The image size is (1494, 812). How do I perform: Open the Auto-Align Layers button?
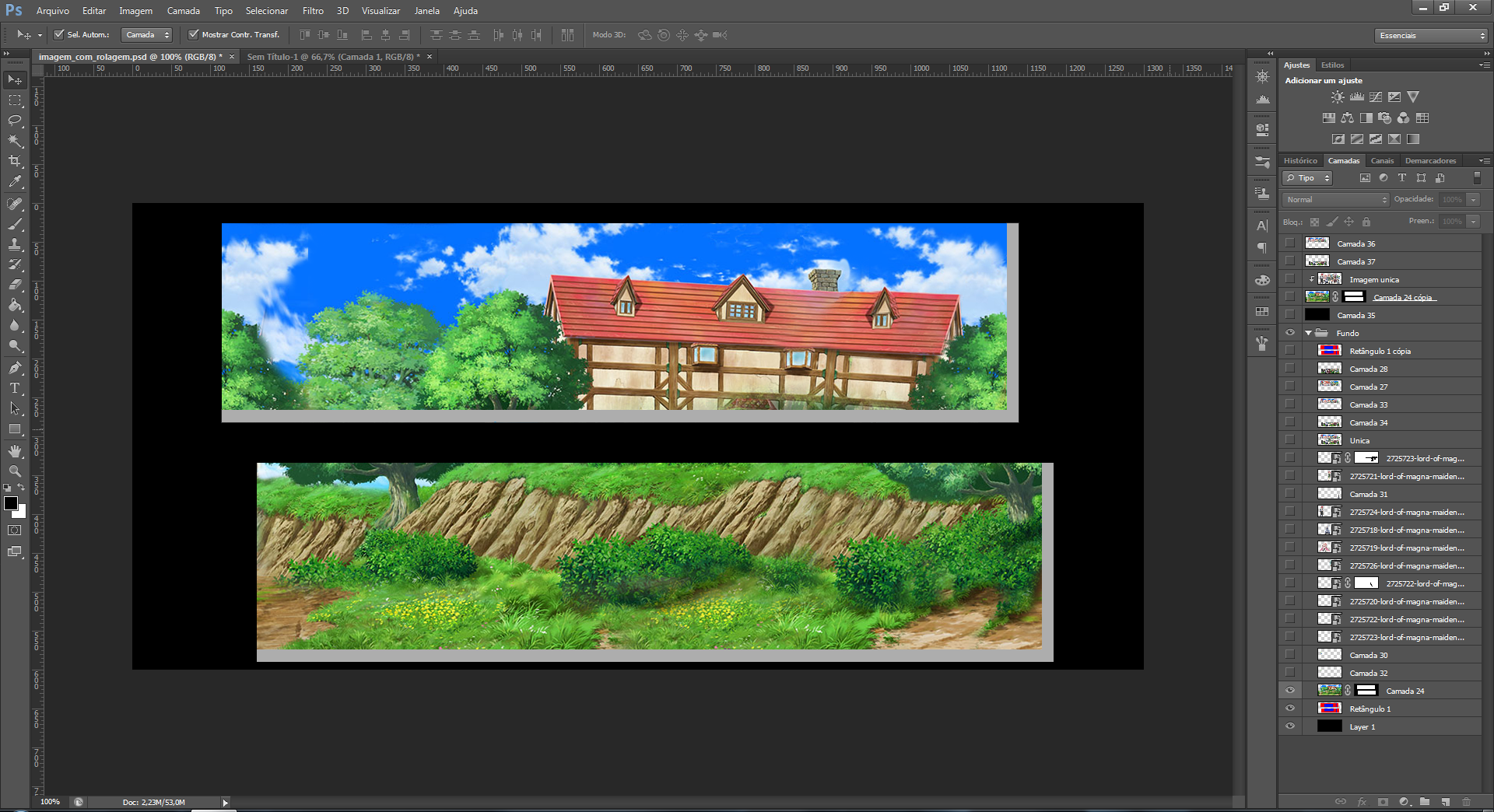pos(567,35)
